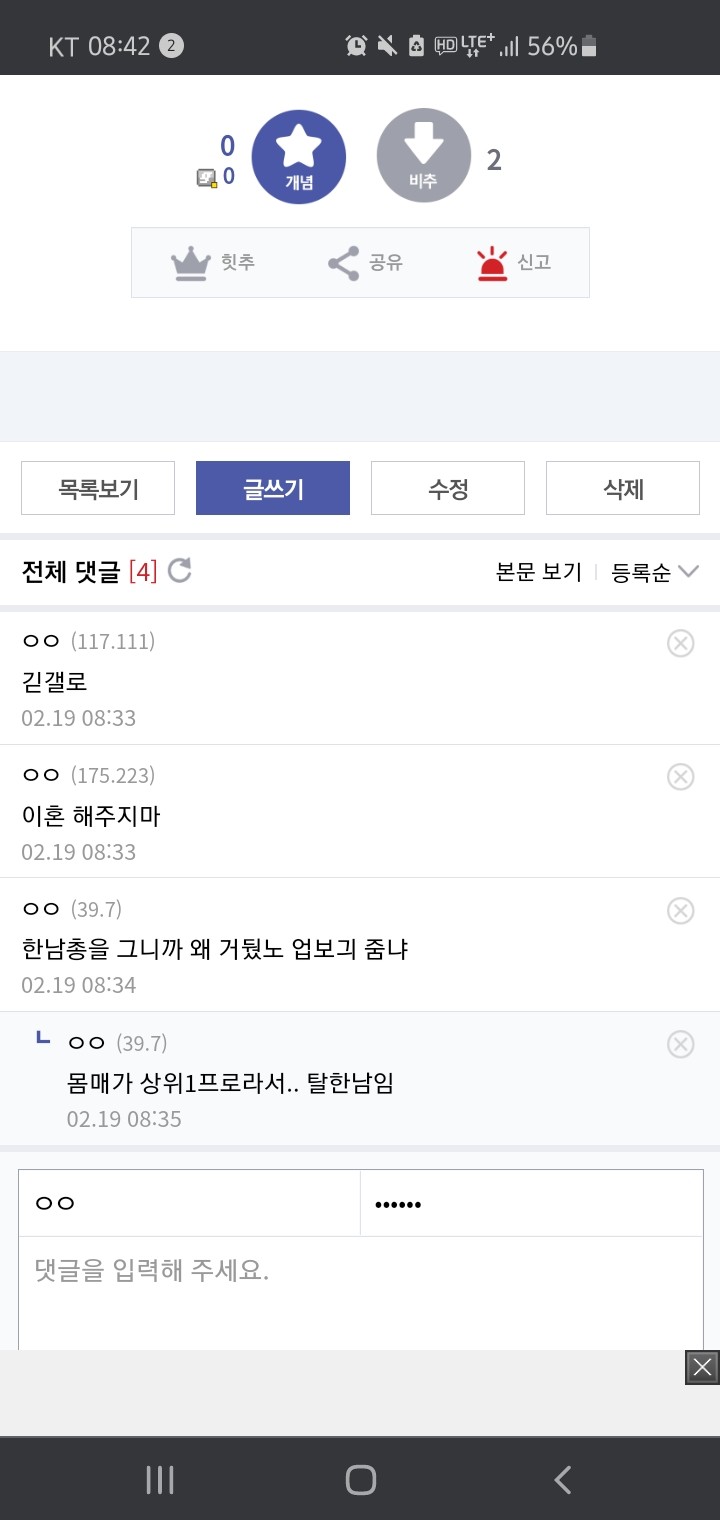This screenshot has width=720, height=1520.
Task: Upvote the post with the 개념 star button
Action: 298,156
